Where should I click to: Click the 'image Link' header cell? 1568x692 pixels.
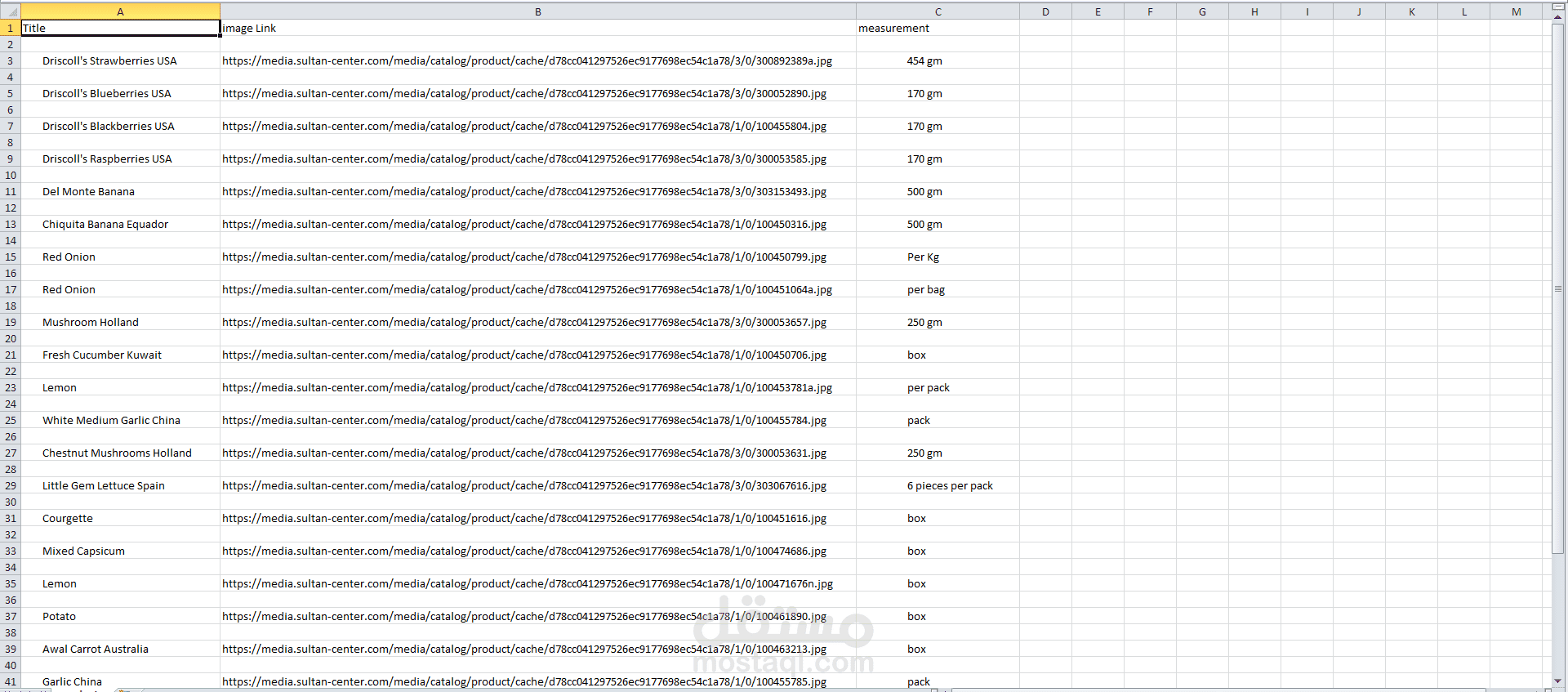click(x=538, y=28)
